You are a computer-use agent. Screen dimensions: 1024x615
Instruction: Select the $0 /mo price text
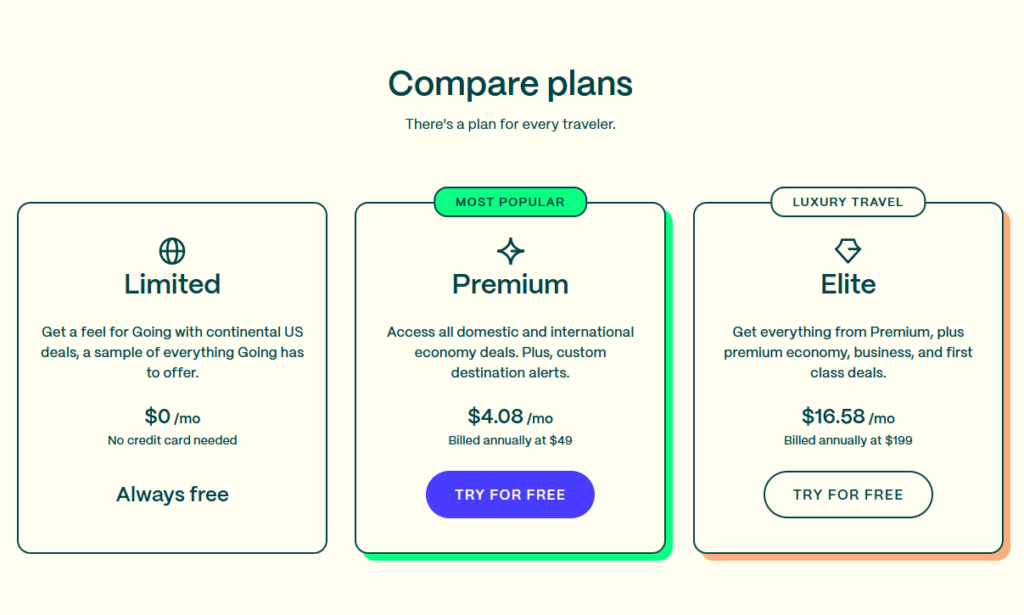[x=172, y=417]
